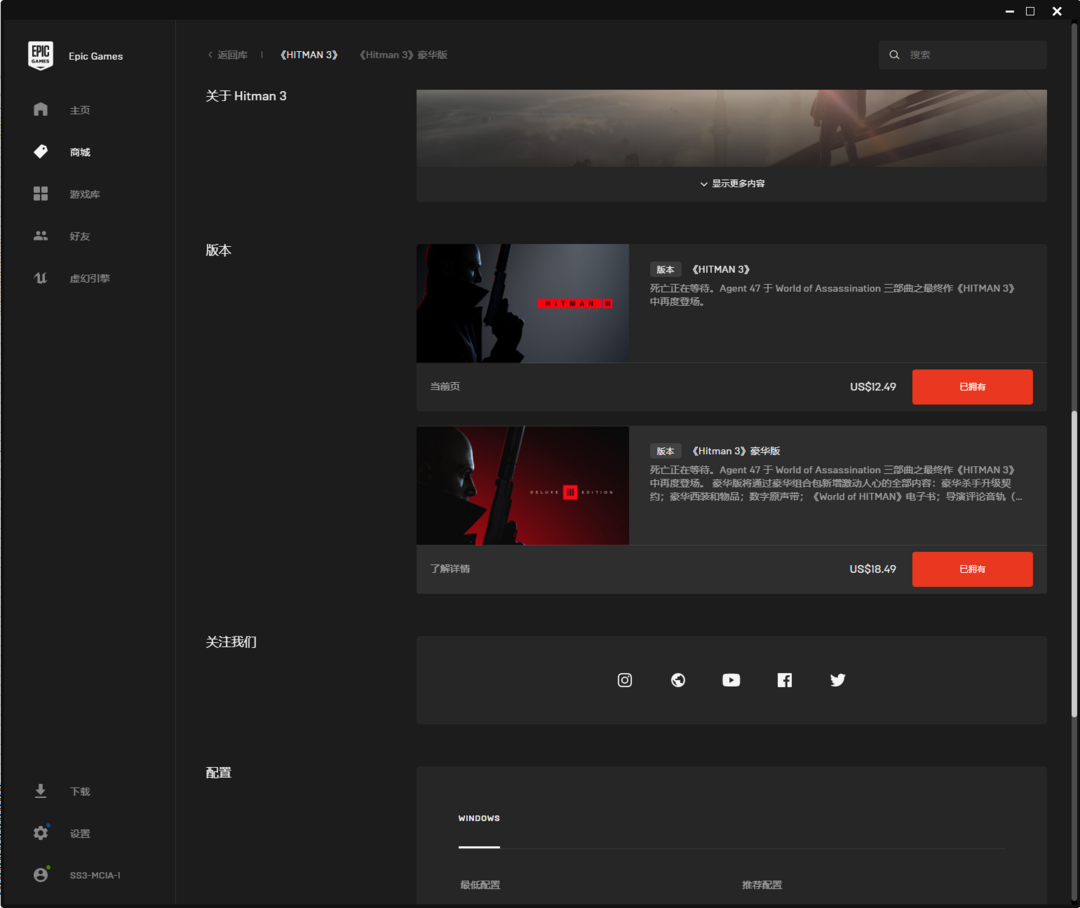Viewport: 1080px width, 908px height.
Task: Open the 《Hitman 3》豪华版 edition title
Action: coord(736,451)
